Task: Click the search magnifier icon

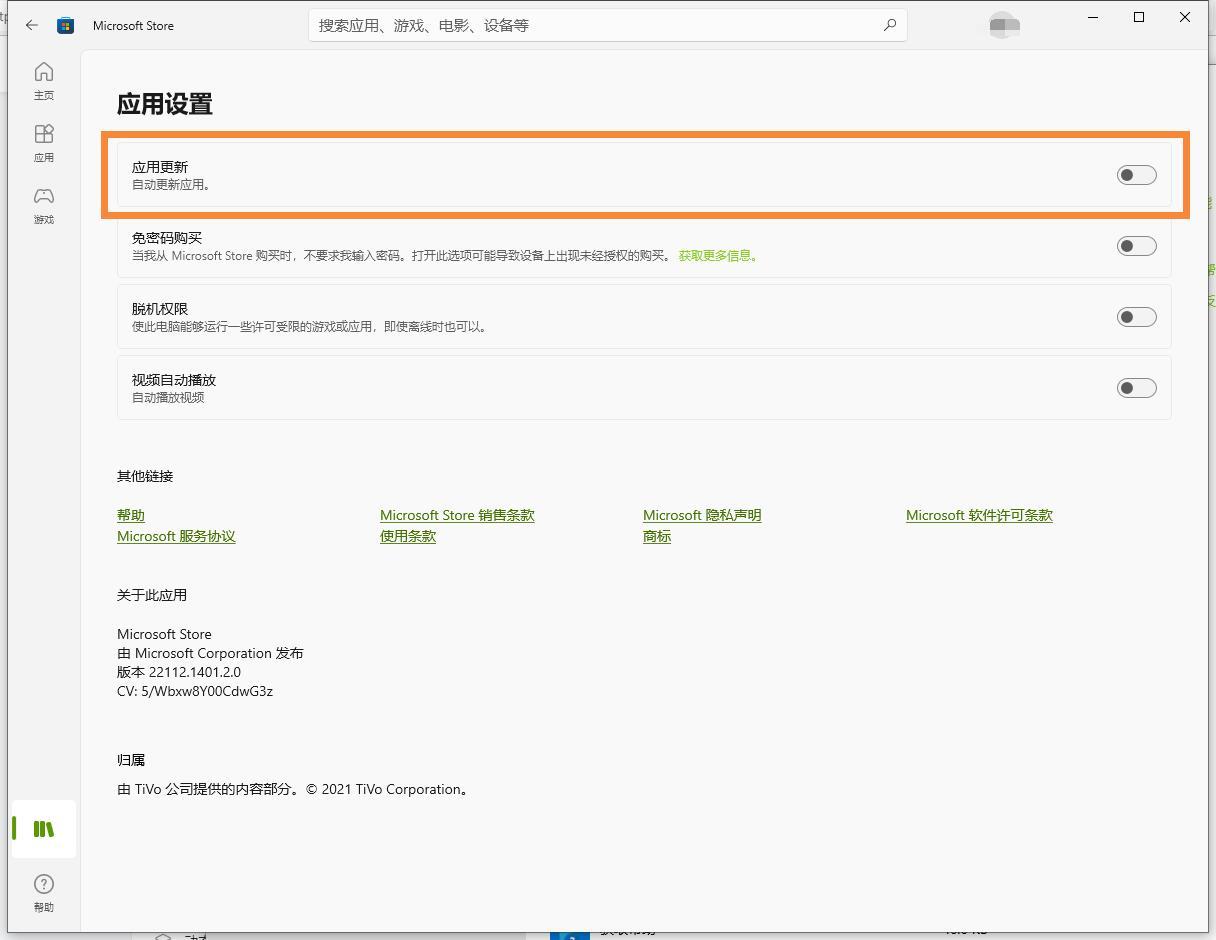Action: tap(889, 25)
